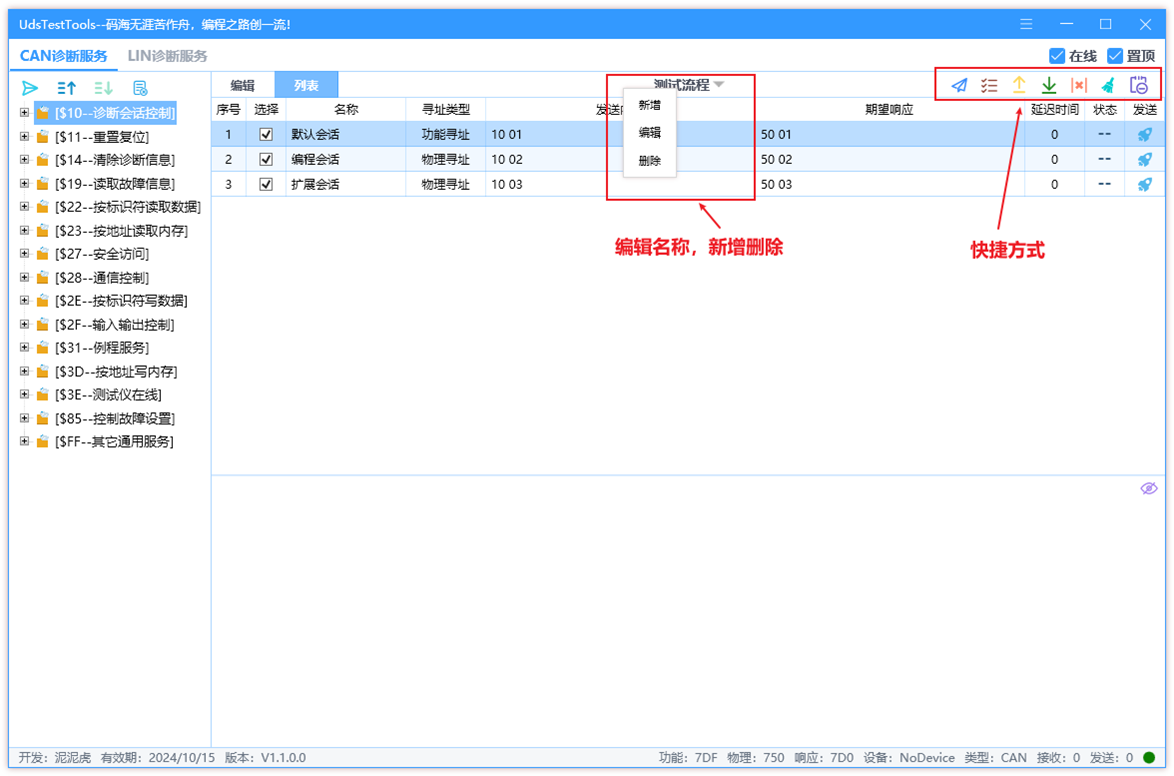Click the 期望响应 column header
The image size is (1174, 776).
(889, 110)
